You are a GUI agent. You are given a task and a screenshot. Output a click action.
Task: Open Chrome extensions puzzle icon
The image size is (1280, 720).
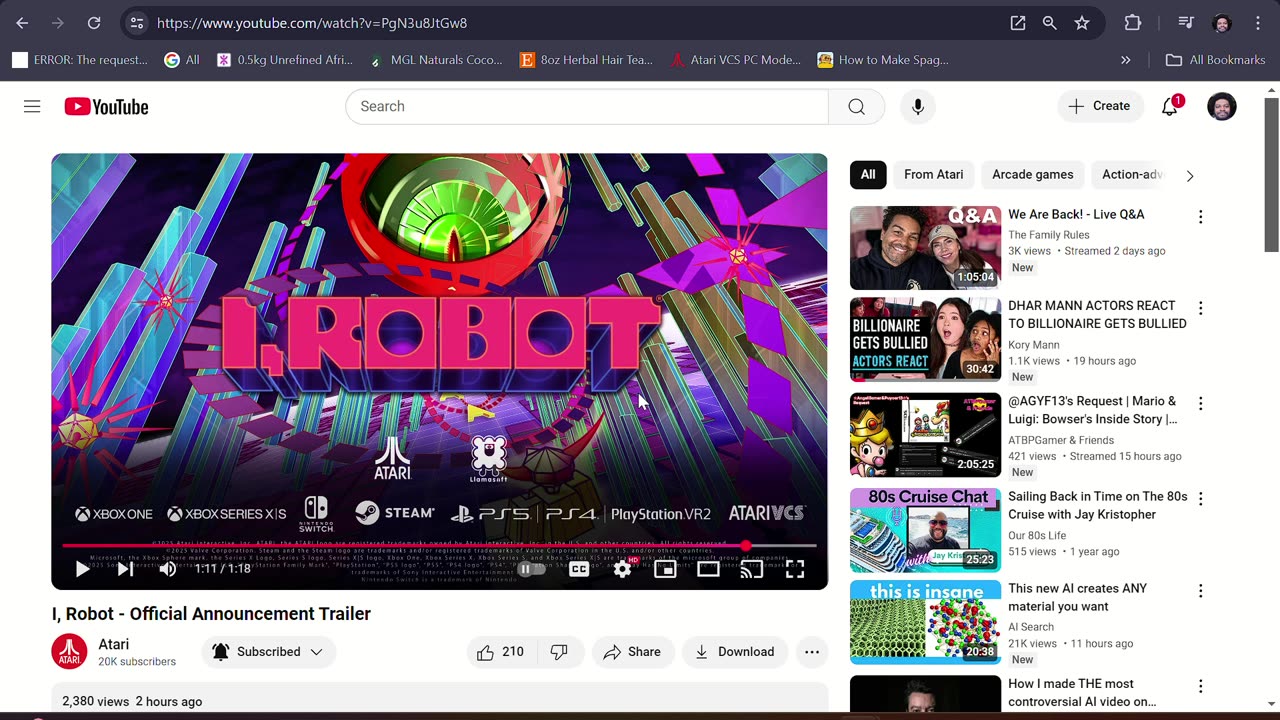(x=1133, y=23)
